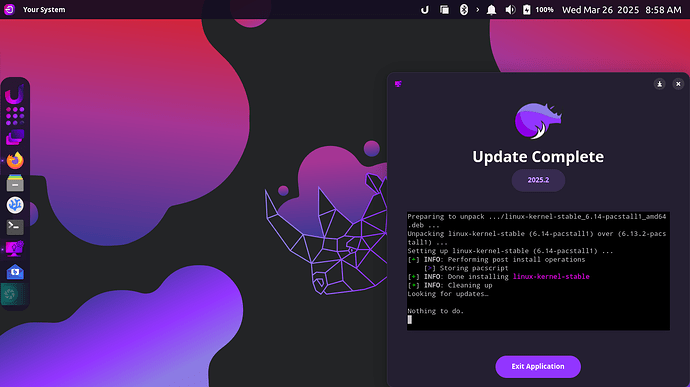Click the battery charging indicator icon
Image resolution: width=690 pixels, height=387 pixels.
click(x=527, y=9)
